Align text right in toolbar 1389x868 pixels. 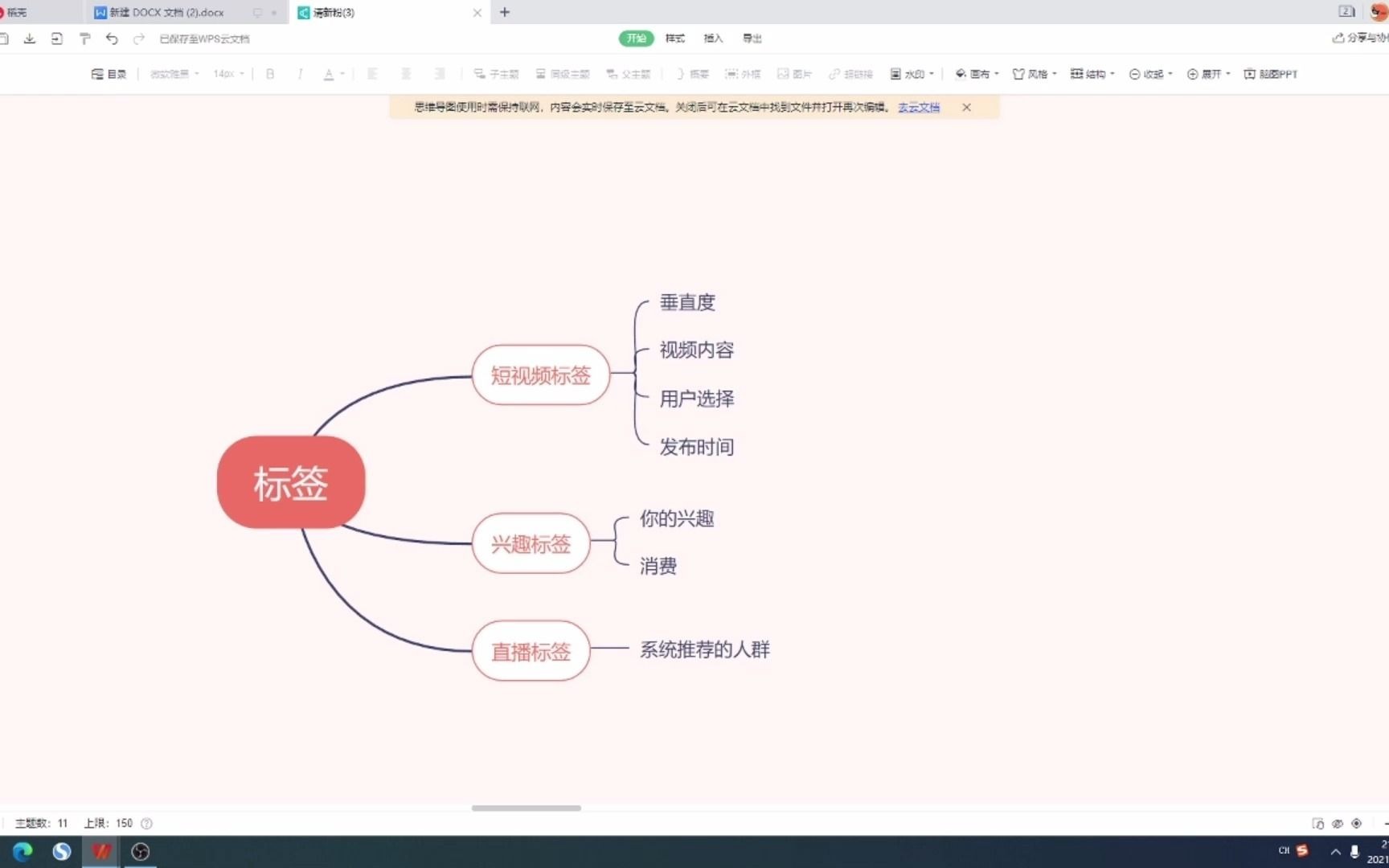(440, 74)
